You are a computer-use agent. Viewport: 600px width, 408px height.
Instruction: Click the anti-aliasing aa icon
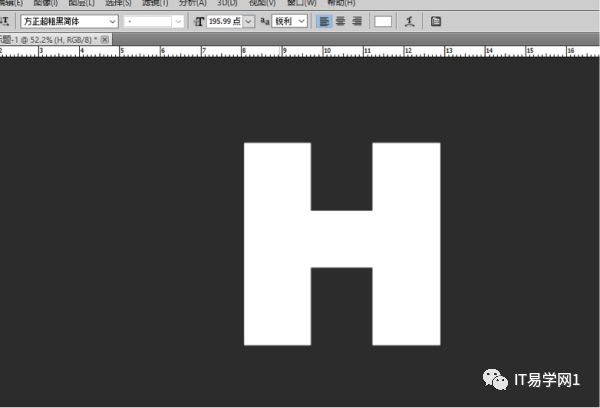[x=264, y=21]
